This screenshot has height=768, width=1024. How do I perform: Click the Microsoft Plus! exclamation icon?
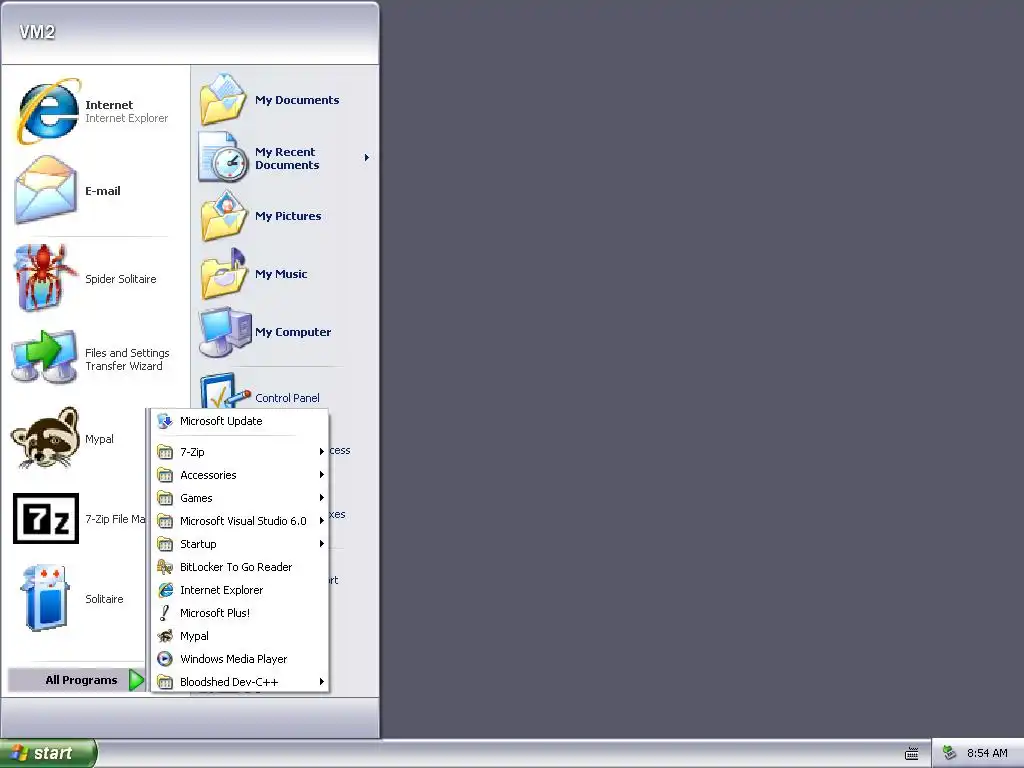pos(165,613)
